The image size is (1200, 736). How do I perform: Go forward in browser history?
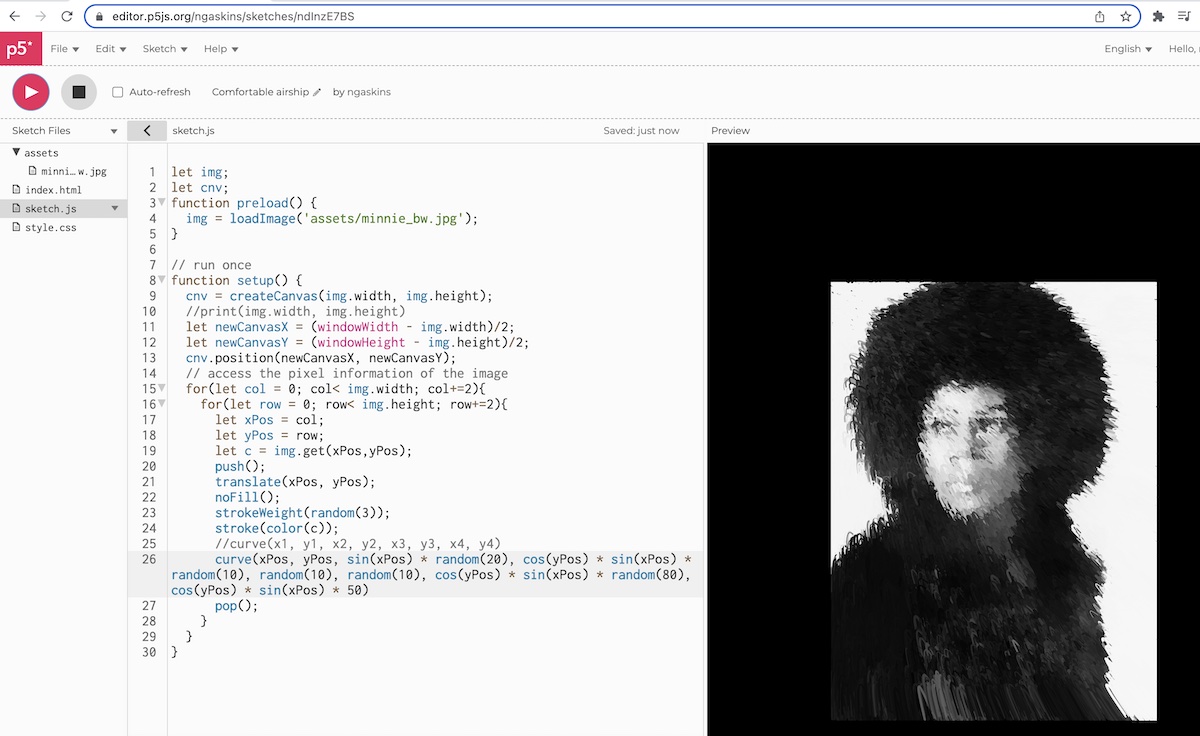40,16
